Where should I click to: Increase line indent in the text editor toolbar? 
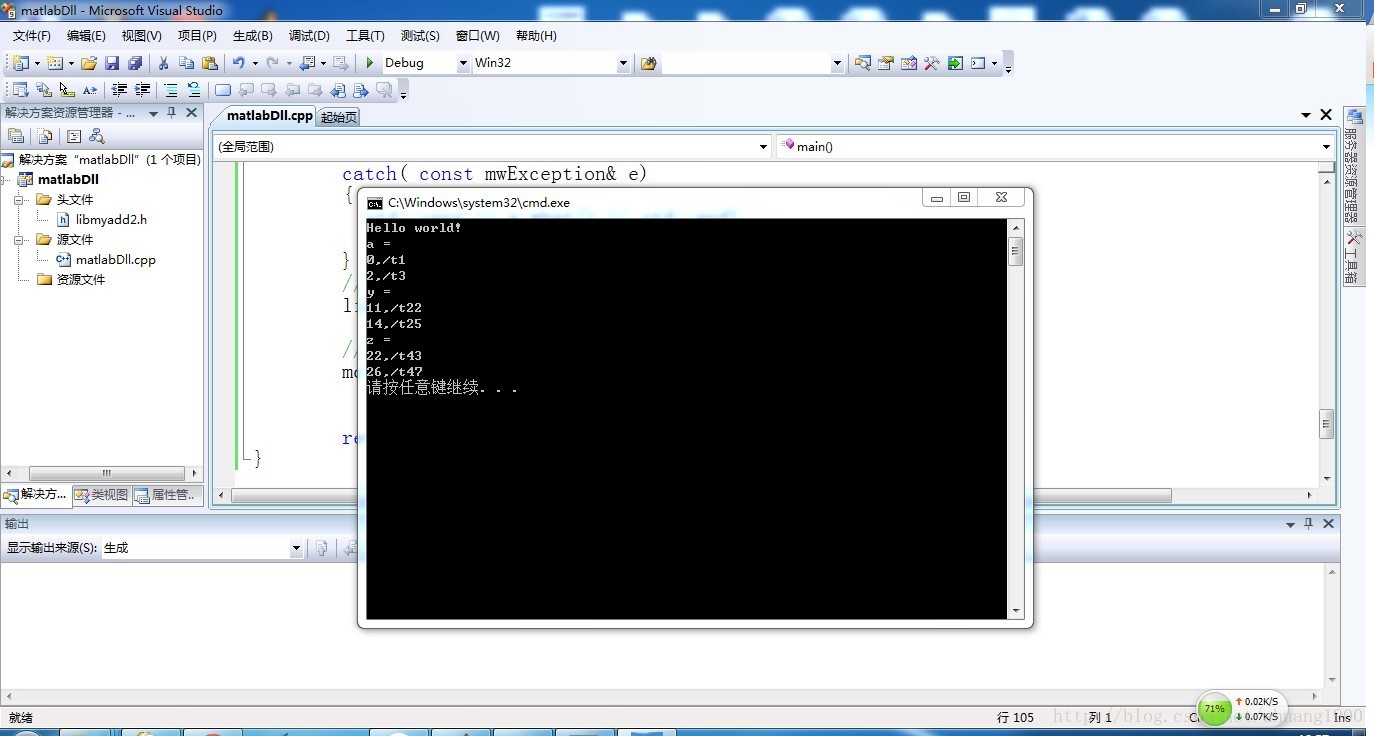click(x=143, y=90)
